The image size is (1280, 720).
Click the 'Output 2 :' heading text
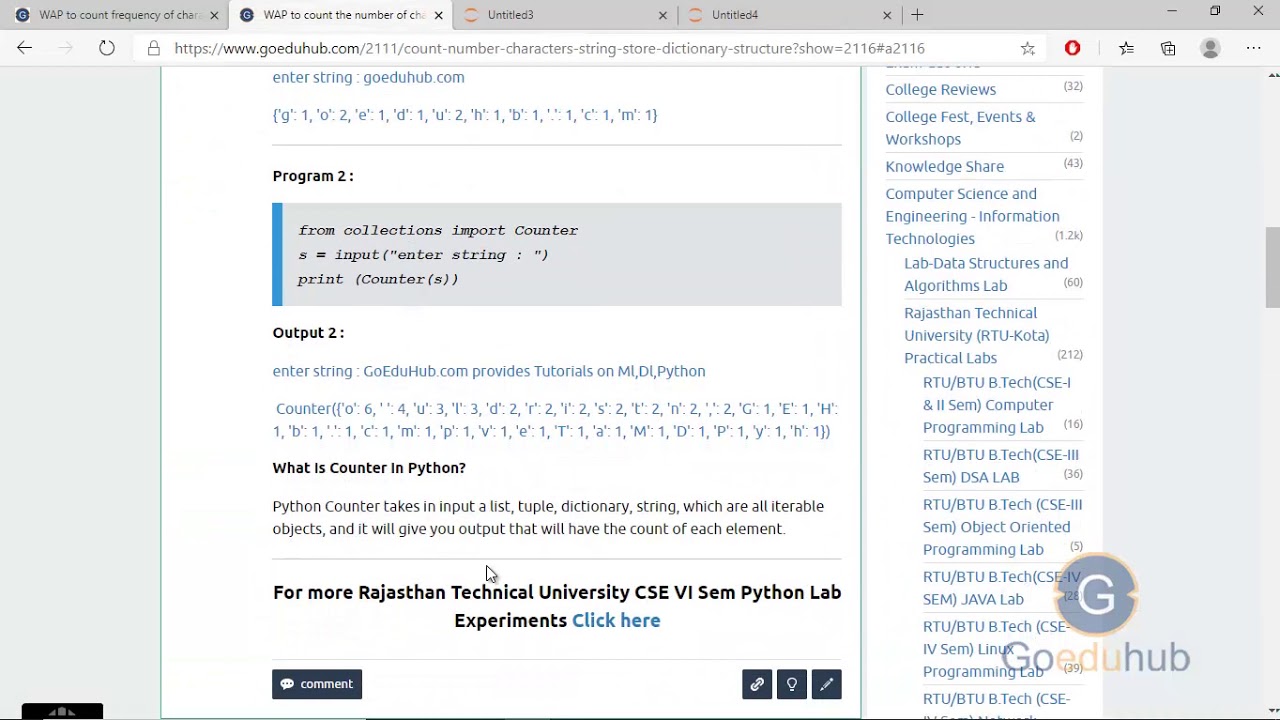[x=308, y=333]
